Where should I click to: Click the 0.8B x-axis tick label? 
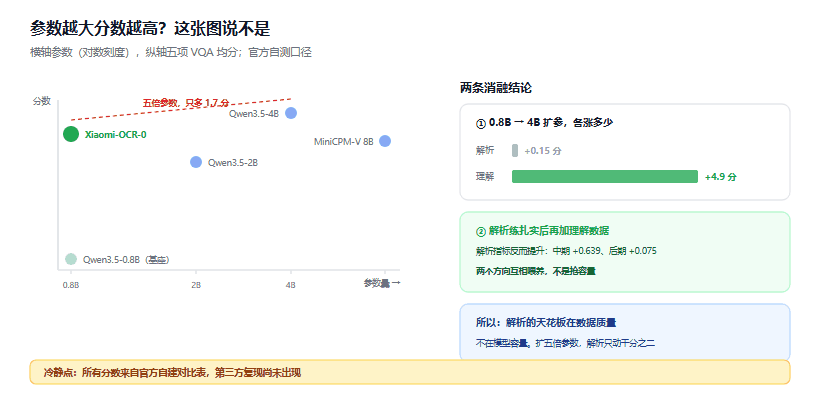(71, 285)
